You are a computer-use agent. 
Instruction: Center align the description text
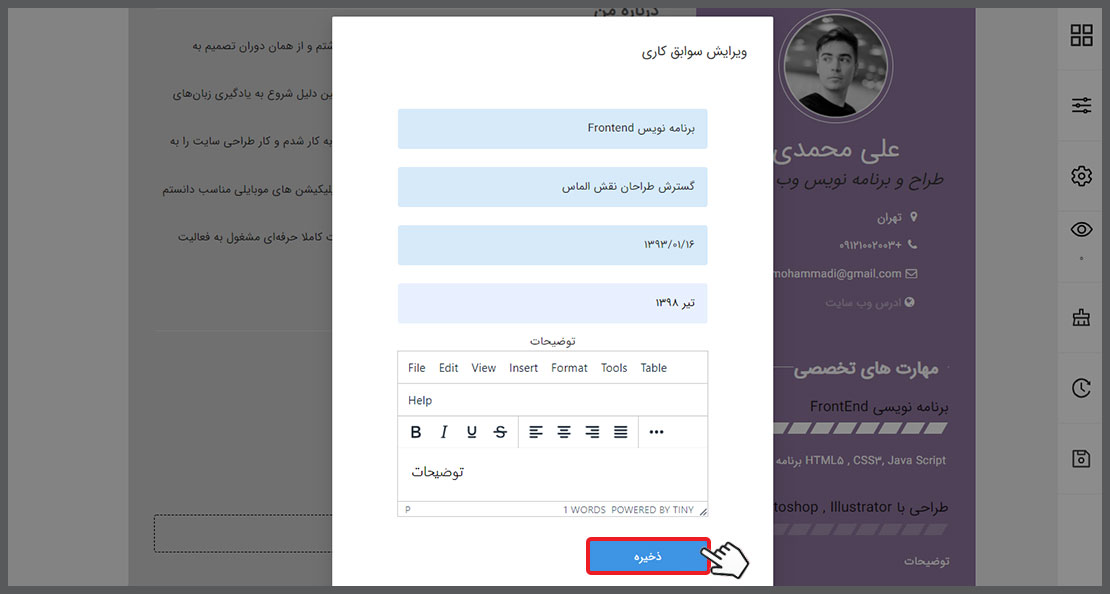coord(564,432)
